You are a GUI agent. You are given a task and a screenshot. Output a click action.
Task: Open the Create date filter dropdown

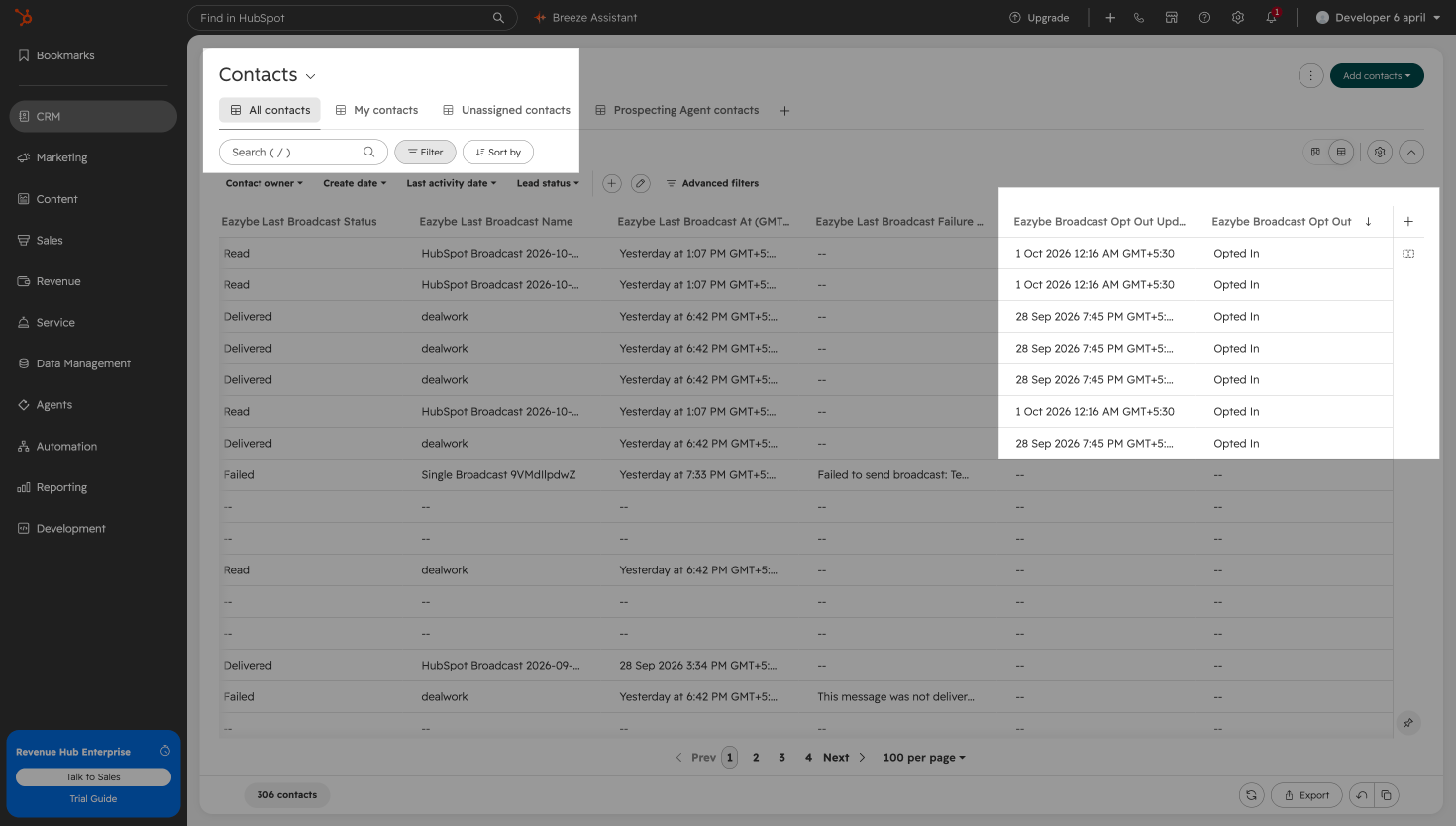pos(355,183)
